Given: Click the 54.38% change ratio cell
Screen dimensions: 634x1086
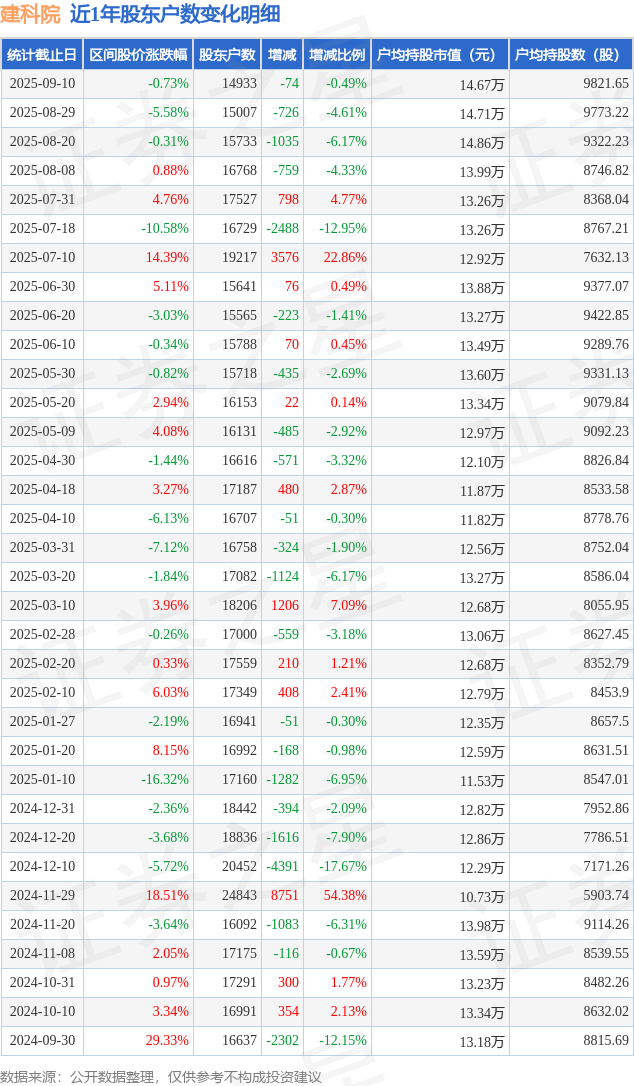Looking at the screenshot, I should [345, 895].
